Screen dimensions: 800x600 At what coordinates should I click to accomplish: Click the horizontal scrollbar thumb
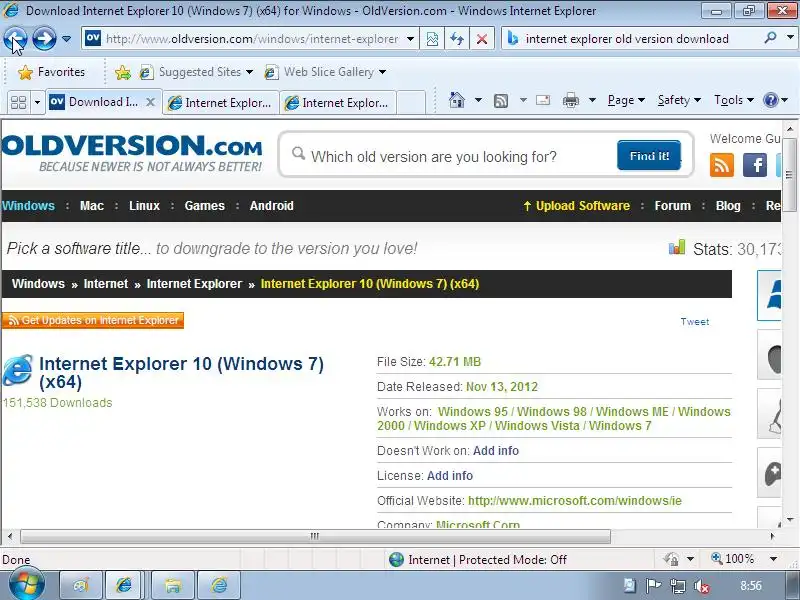tap(315, 536)
